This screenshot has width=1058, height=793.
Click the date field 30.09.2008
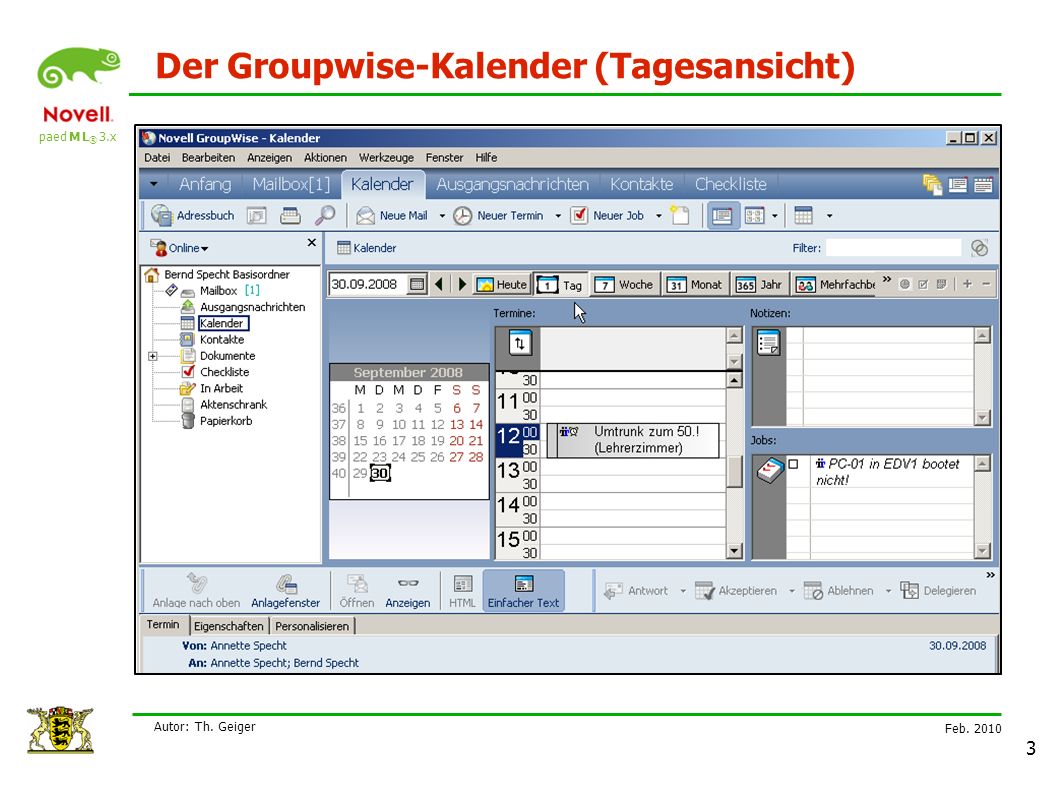(368, 284)
